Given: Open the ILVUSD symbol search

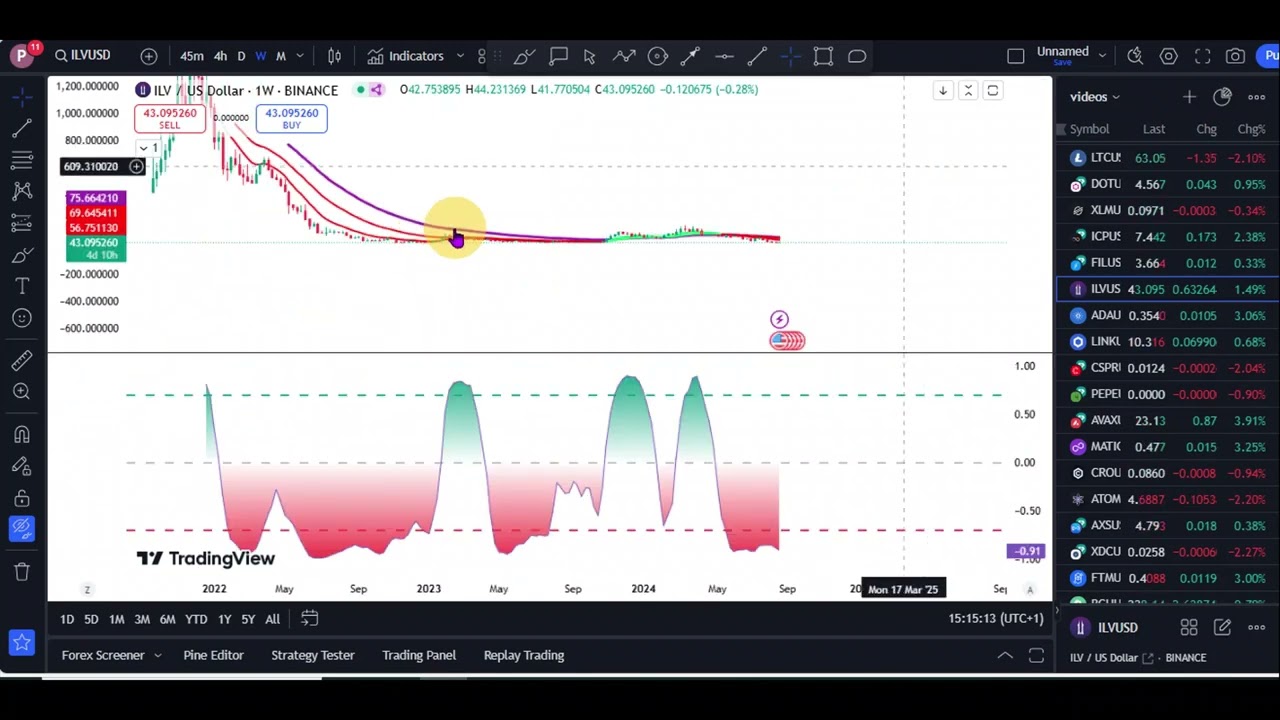Looking at the screenshot, I should [83, 56].
